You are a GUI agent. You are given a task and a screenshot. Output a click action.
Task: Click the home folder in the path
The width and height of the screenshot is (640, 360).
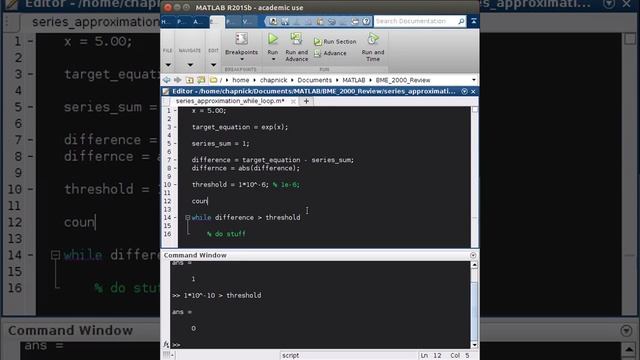240,80
